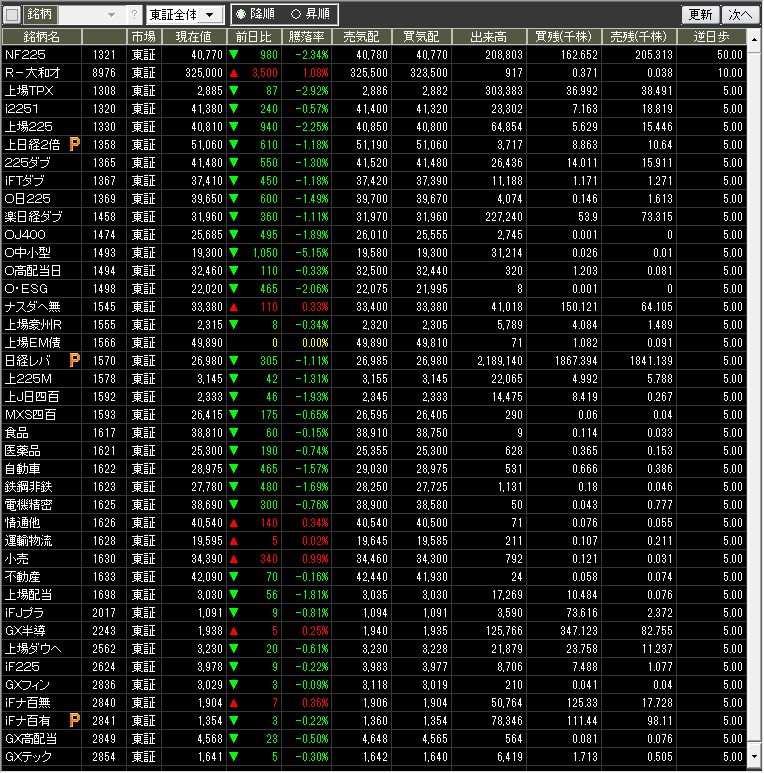
Task: Sort by the 市場 column header
Action: click(144, 36)
